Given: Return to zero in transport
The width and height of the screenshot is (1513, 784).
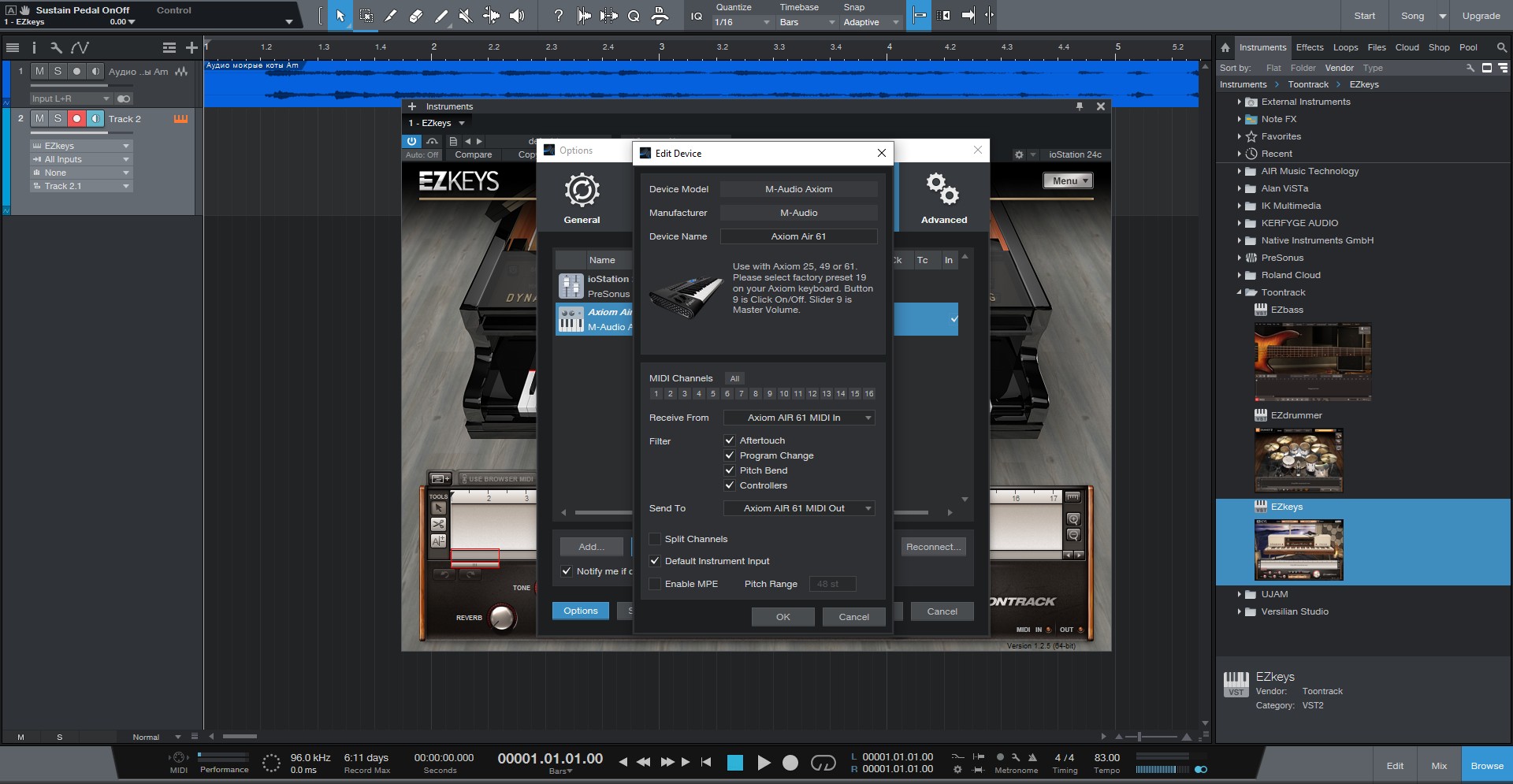Looking at the screenshot, I should click(x=706, y=762).
